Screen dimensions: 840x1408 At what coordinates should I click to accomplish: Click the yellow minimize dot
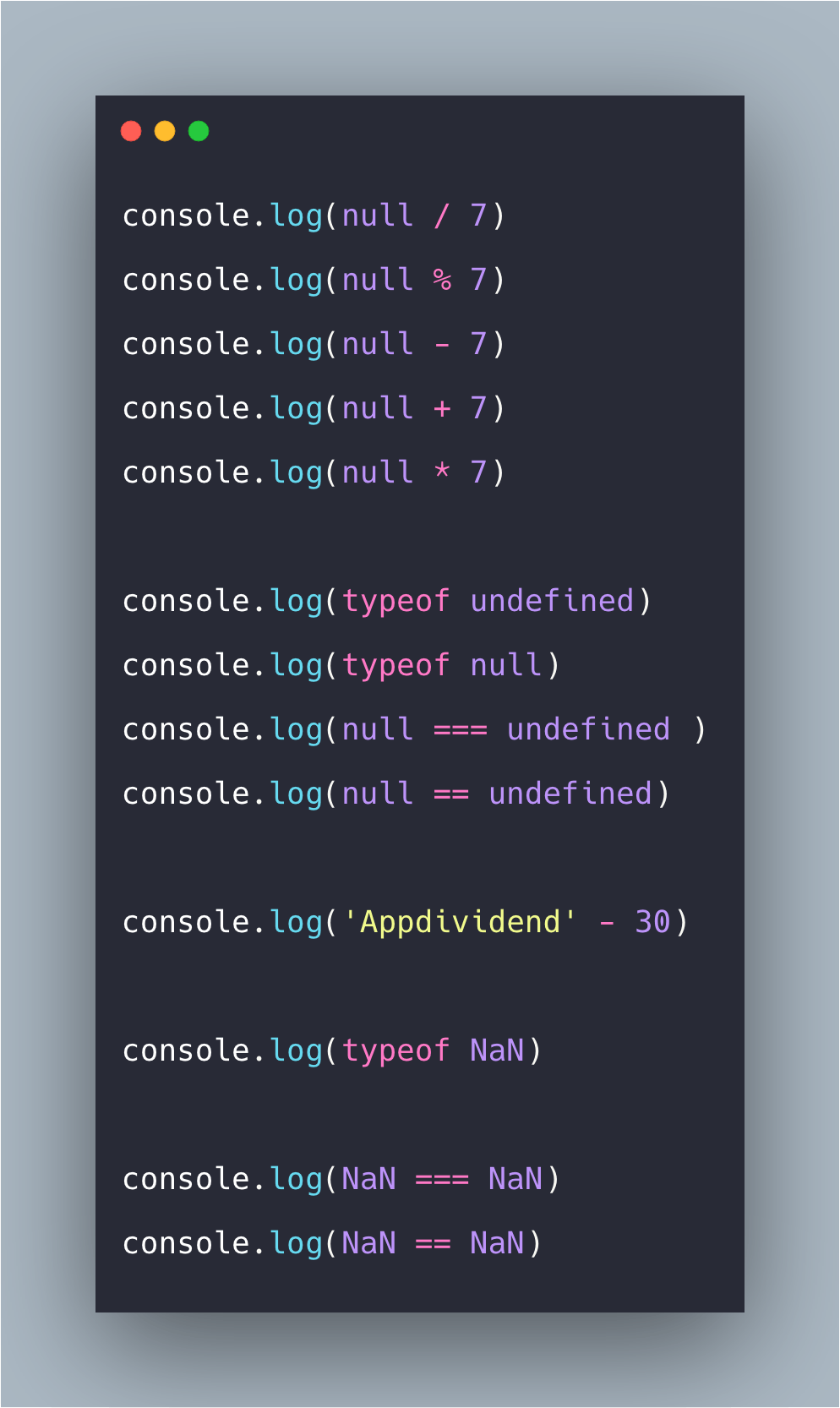tap(165, 131)
